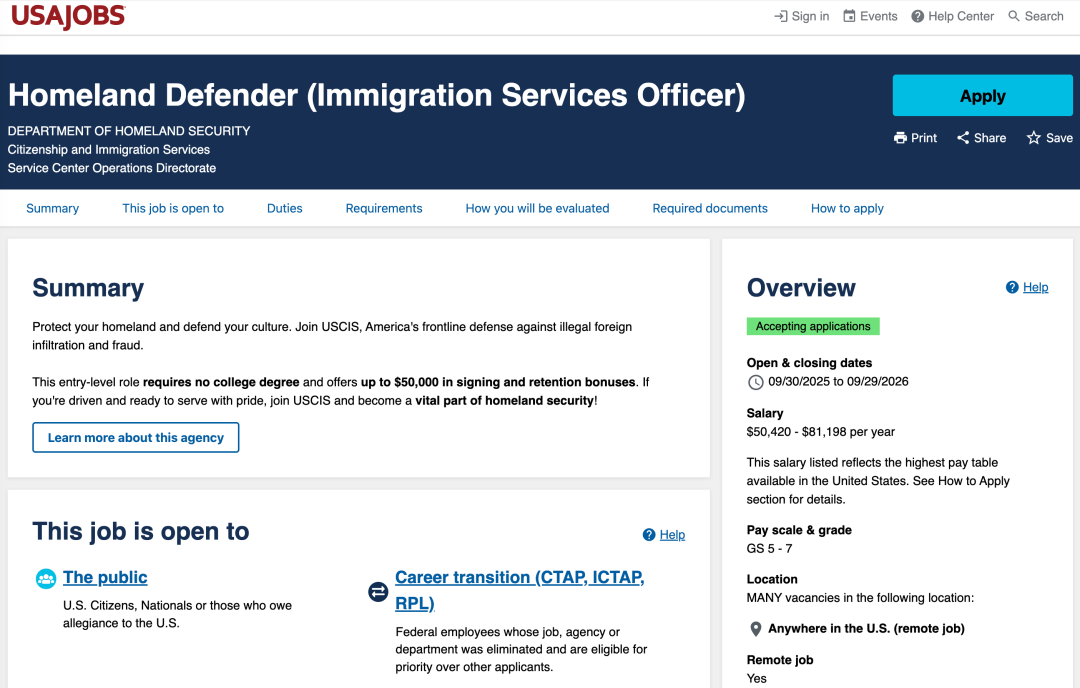Click the Remote job label

(x=780, y=660)
